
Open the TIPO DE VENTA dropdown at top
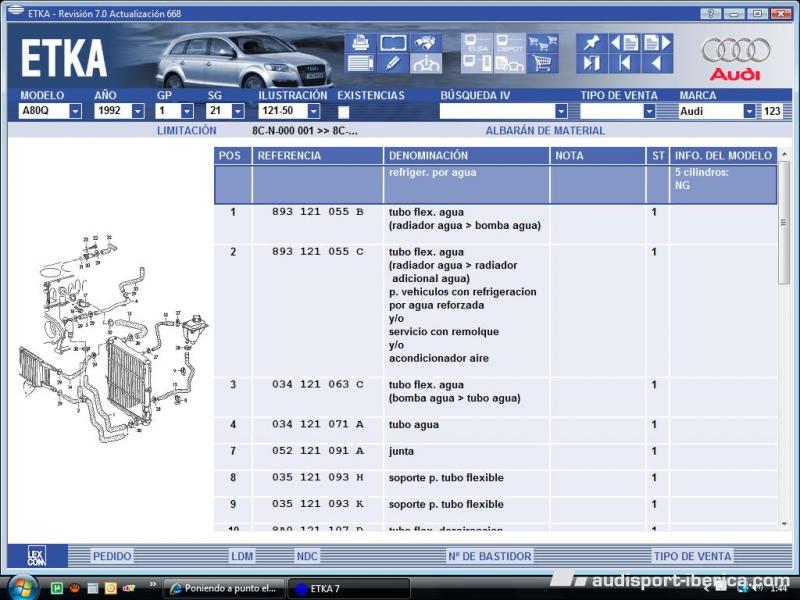click(649, 111)
